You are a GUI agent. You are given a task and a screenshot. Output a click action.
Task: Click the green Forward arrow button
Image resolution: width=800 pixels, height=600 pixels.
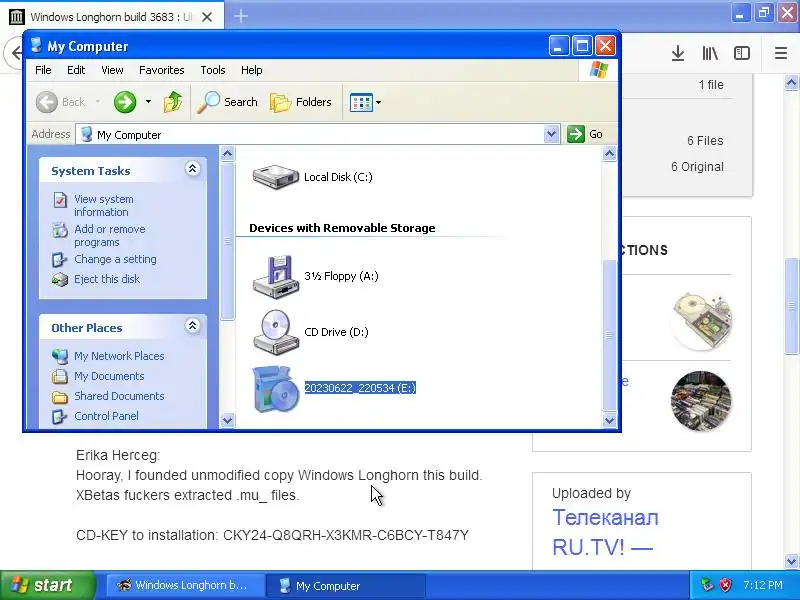(x=125, y=102)
